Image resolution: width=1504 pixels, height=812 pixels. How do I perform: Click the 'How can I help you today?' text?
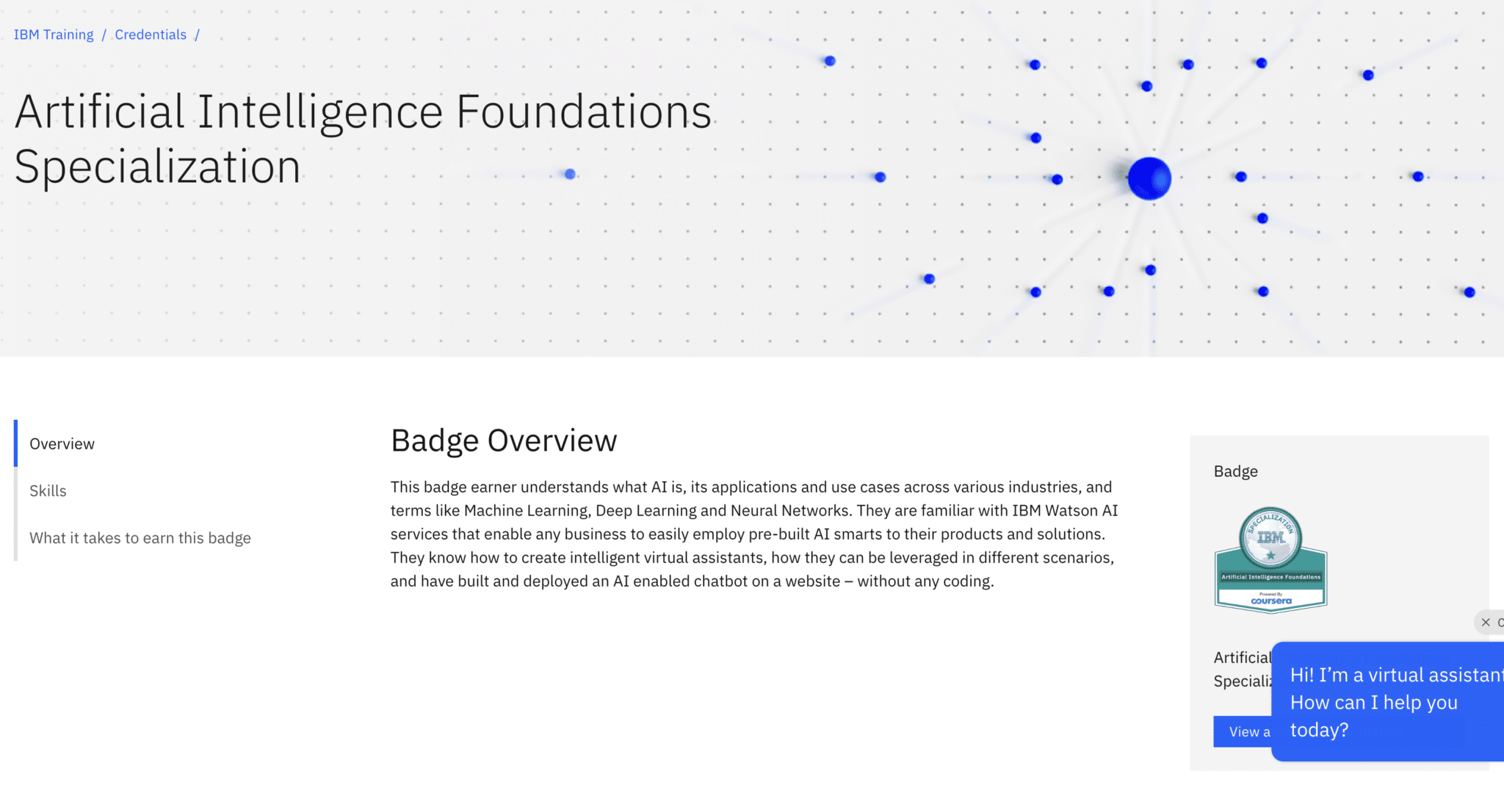pyautogui.click(x=1373, y=716)
